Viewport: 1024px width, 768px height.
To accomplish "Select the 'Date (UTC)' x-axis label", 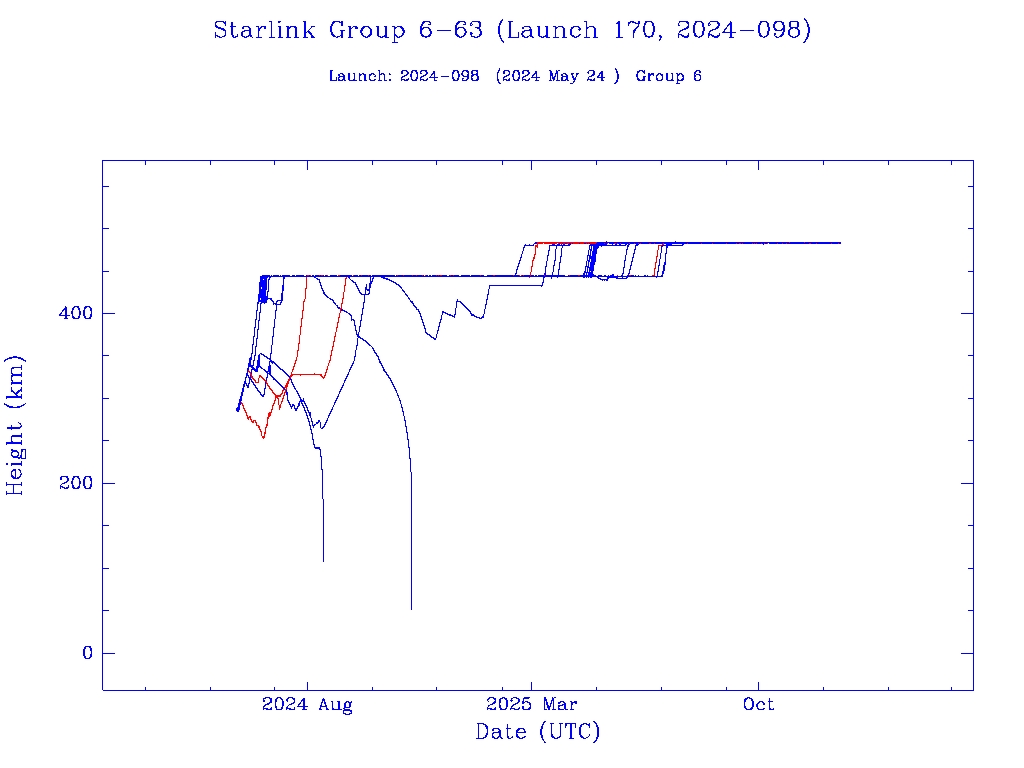I will click(537, 732).
